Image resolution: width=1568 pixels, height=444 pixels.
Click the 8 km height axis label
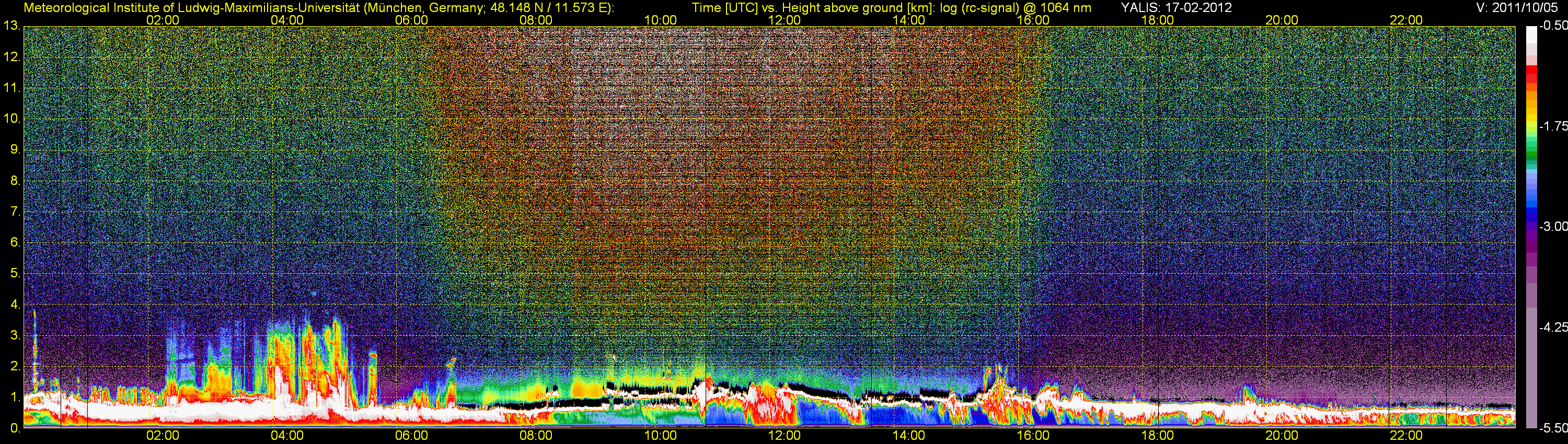15,181
